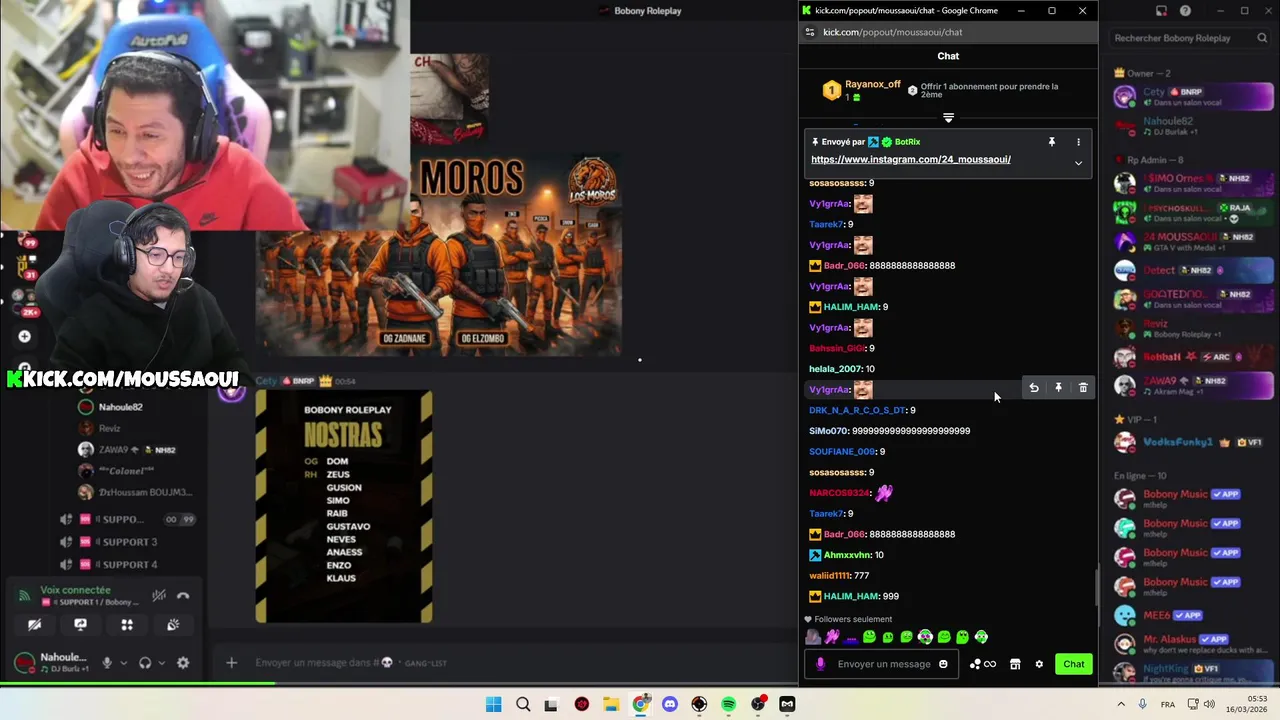Open Discord user settings gear
Viewport: 1280px width, 720px height.
[183, 662]
